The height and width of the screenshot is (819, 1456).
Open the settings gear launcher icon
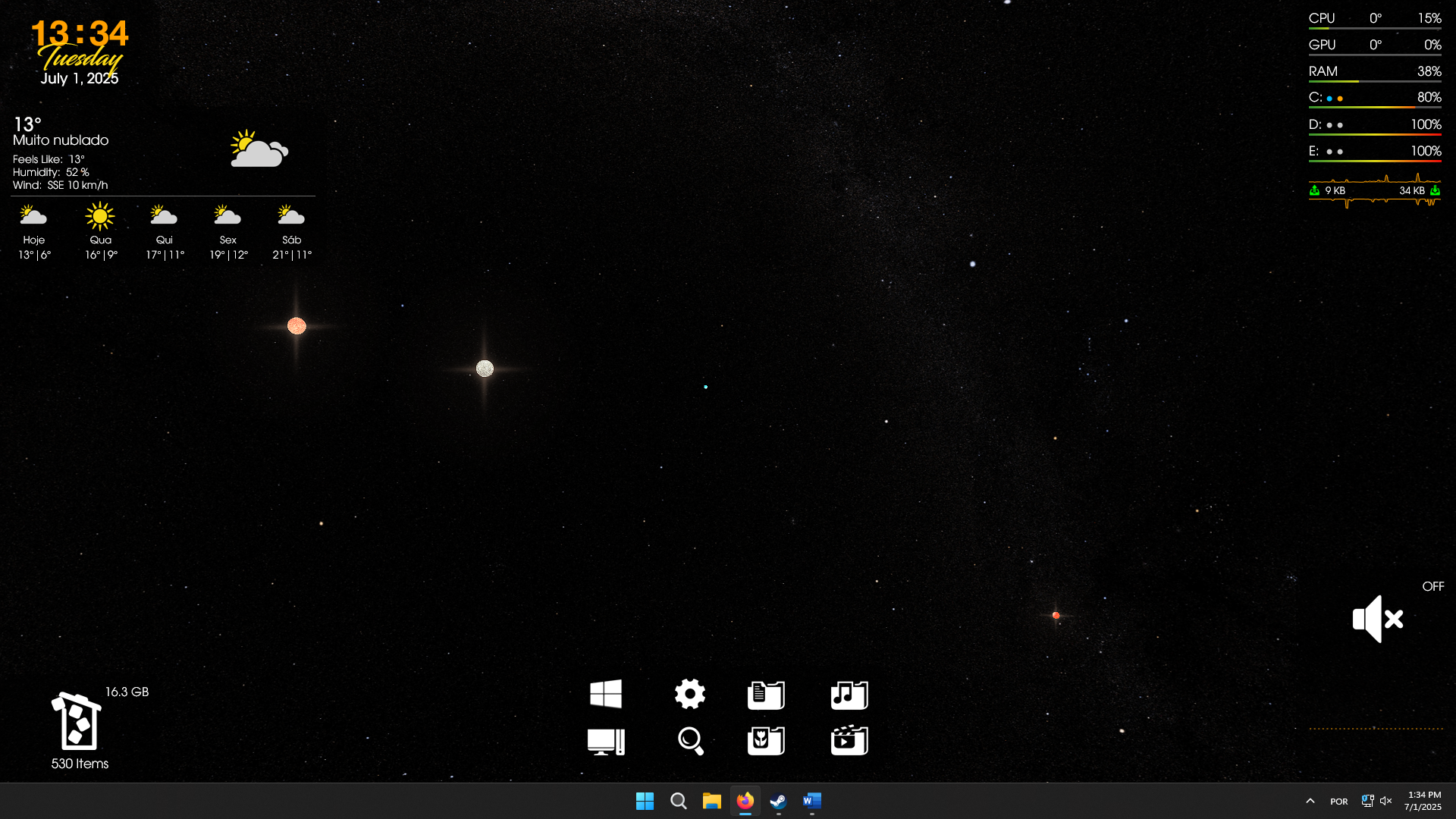690,694
